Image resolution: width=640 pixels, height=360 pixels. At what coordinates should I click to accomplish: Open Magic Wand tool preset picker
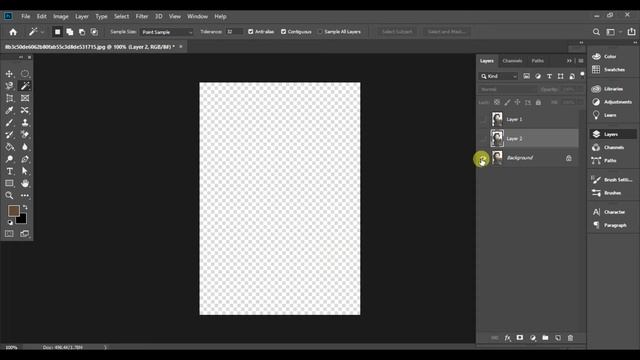[x=36, y=32]
